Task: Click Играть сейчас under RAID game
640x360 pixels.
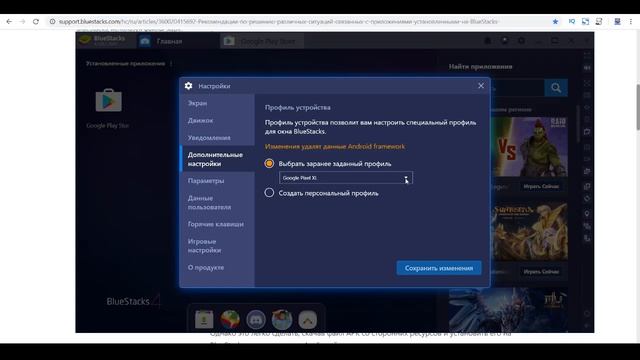Action: 541,187
